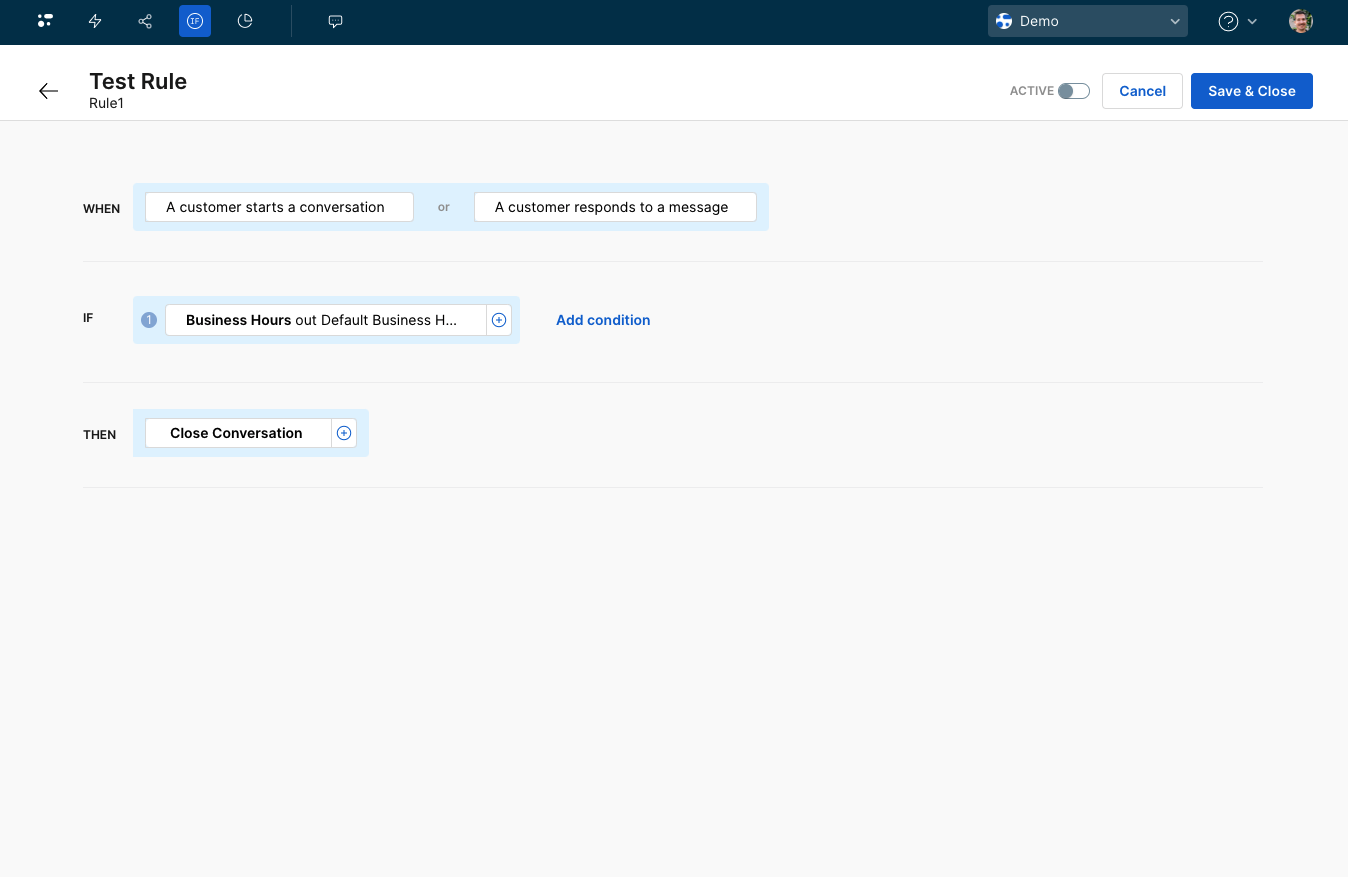Click the Close Conversation action box

click(x=238, y=433)
